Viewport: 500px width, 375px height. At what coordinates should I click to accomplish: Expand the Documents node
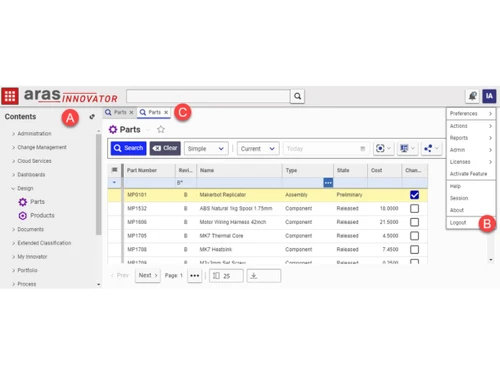[14, 229]
